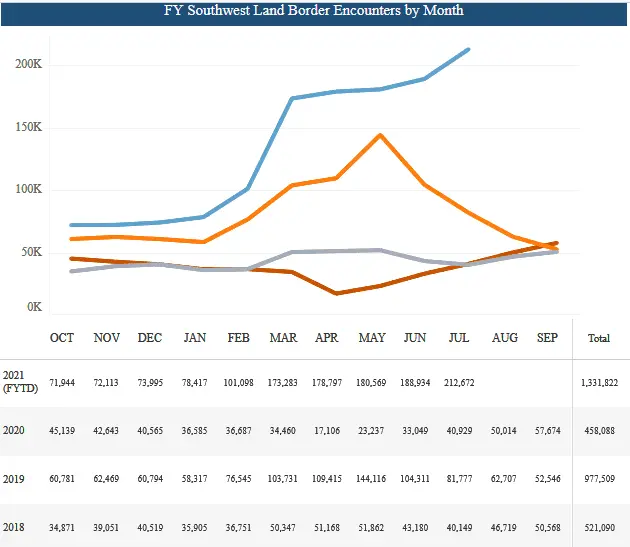Screen dimensions: 630x547
Task: Click the dark orange 2020 line's April low
Action: 337,293
